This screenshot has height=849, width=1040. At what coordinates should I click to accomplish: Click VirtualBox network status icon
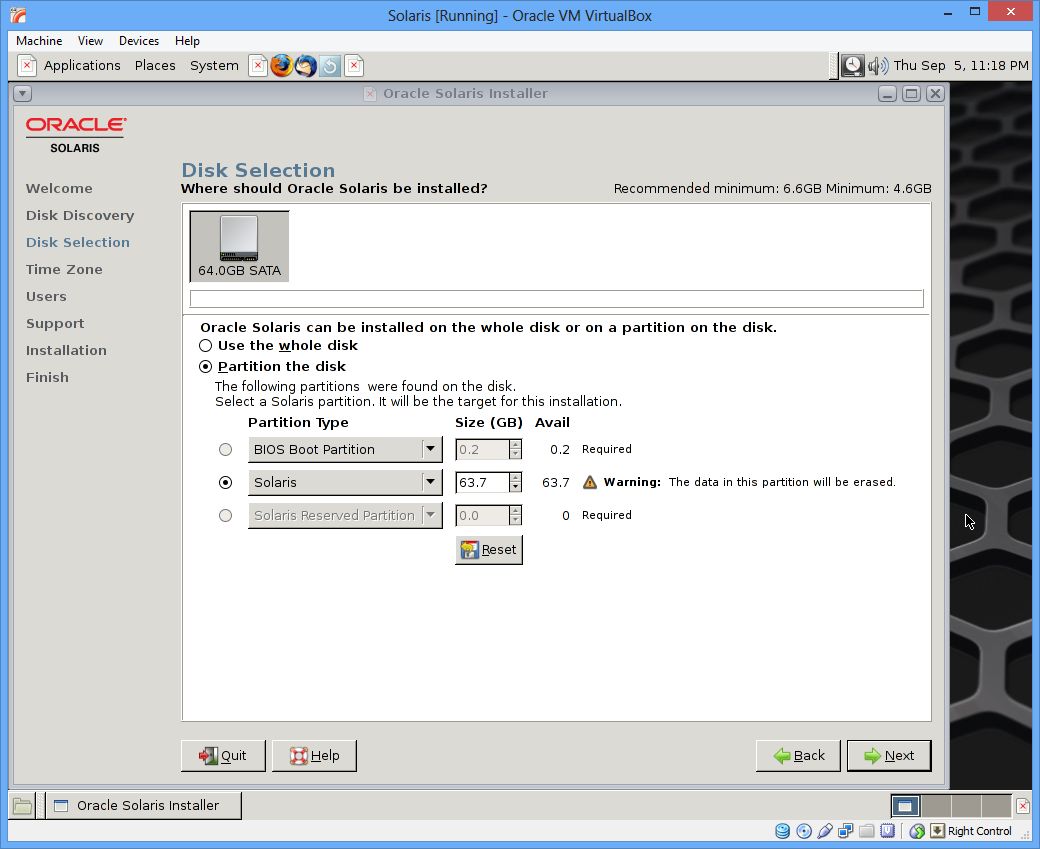(845, 831)
